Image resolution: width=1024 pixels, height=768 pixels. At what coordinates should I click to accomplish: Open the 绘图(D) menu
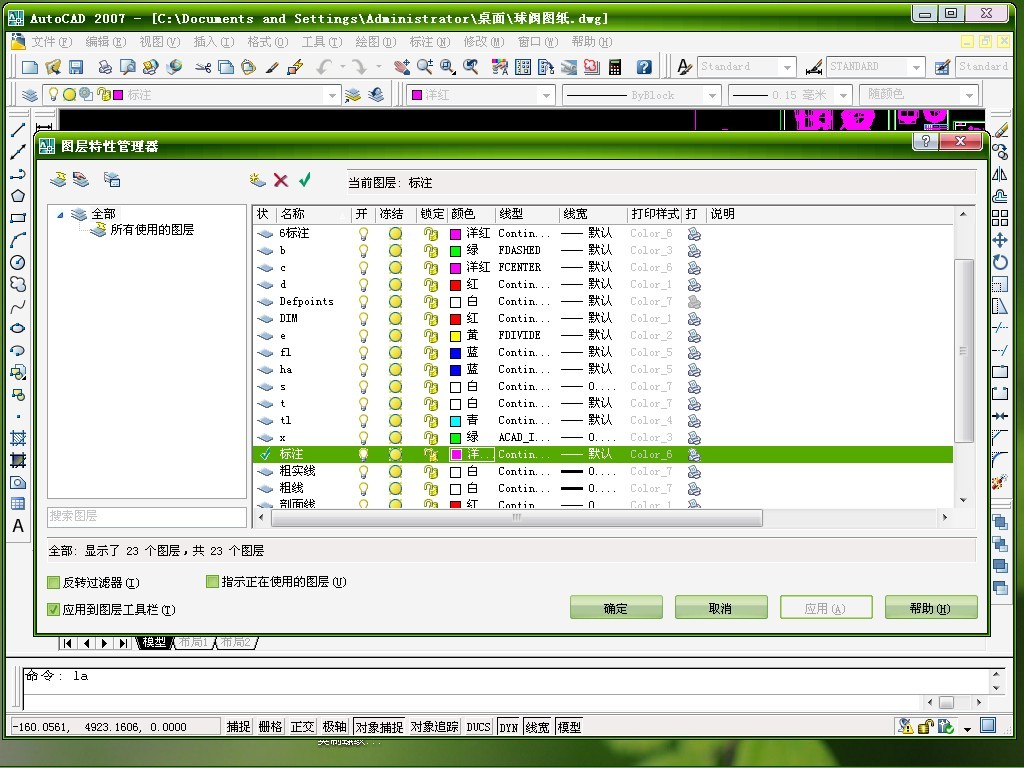tap(376, 42)
